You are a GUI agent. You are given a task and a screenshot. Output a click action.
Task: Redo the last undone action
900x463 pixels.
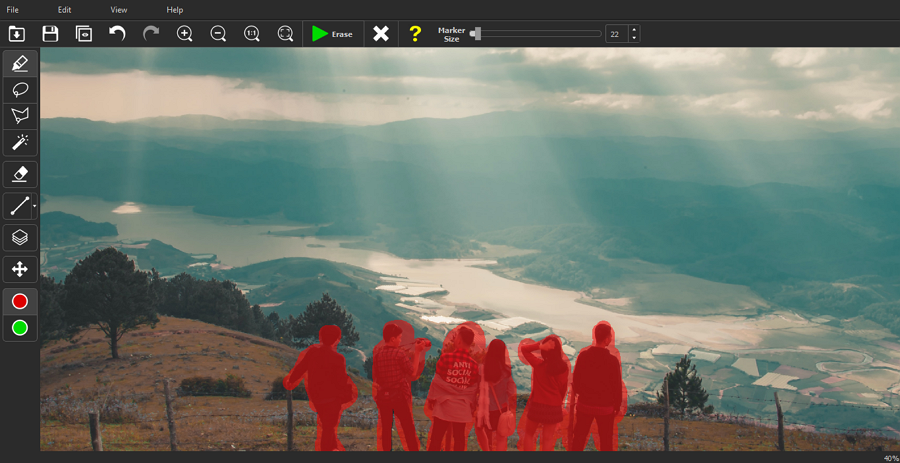(151, 34)
